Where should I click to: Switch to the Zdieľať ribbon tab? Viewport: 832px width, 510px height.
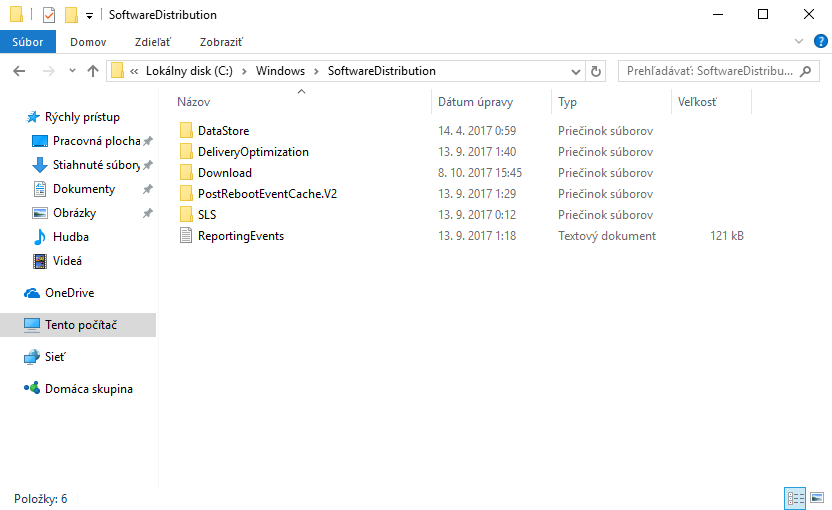click(x=153, y=42)
